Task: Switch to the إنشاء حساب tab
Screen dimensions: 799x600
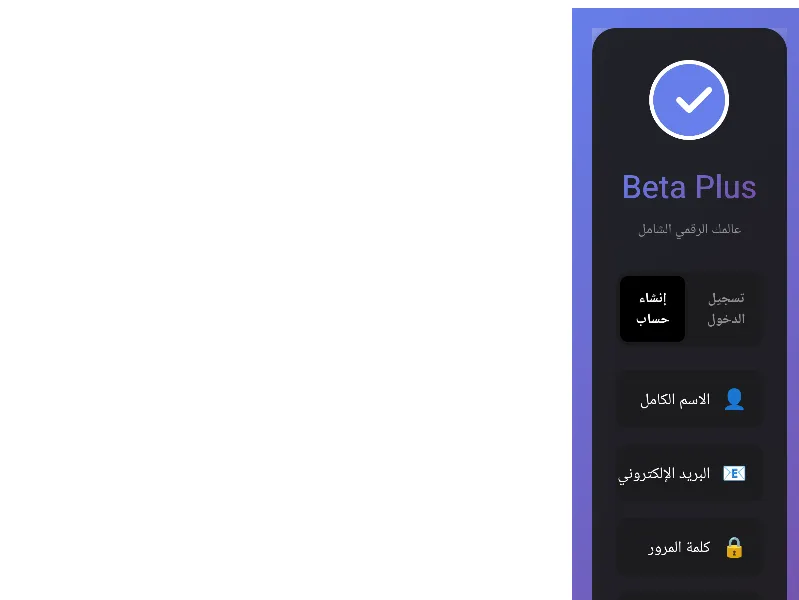Action: 652,309
